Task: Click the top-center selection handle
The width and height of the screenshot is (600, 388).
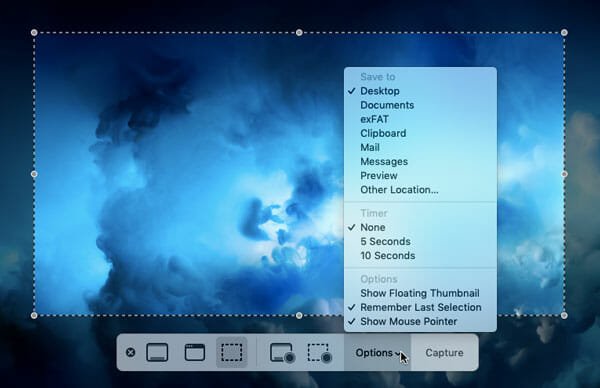Action: (x=299, y=33)
